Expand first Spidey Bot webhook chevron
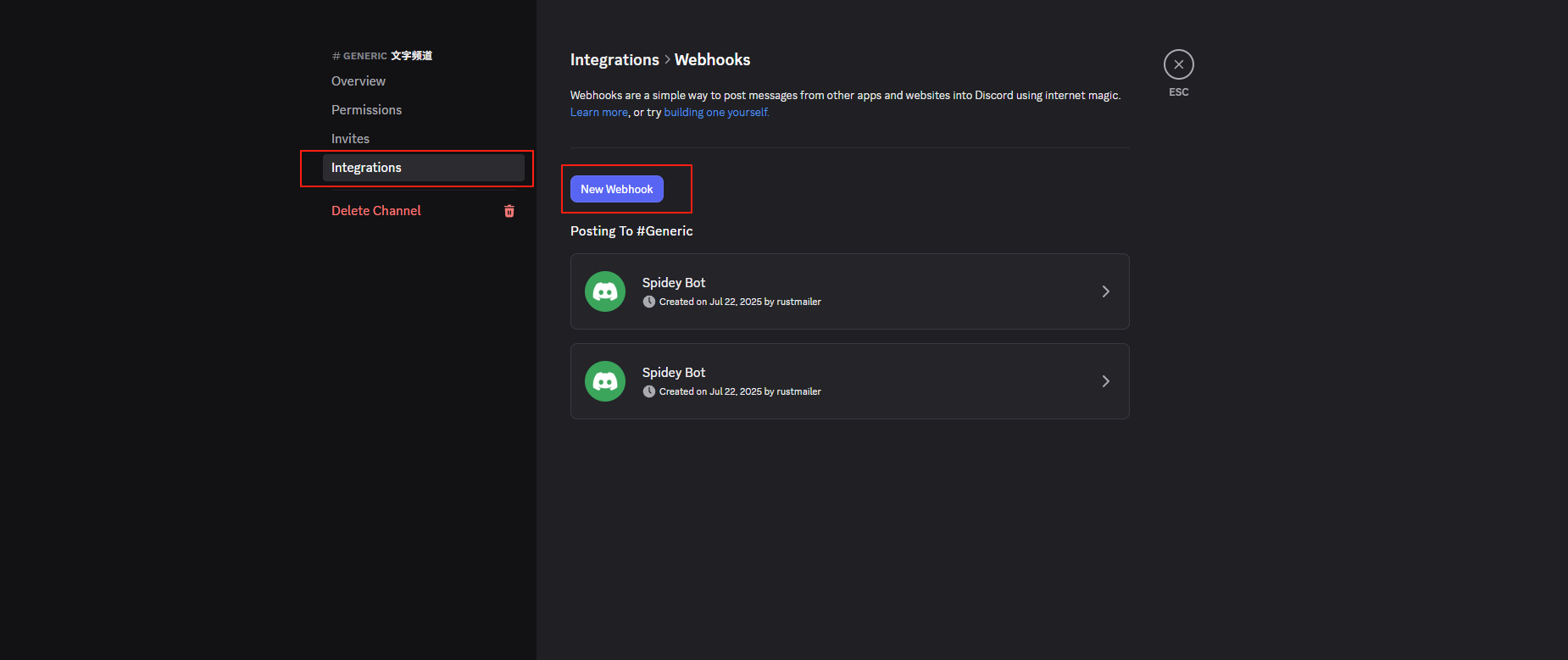This screenshot has height=660, width=1568. 1105,291
